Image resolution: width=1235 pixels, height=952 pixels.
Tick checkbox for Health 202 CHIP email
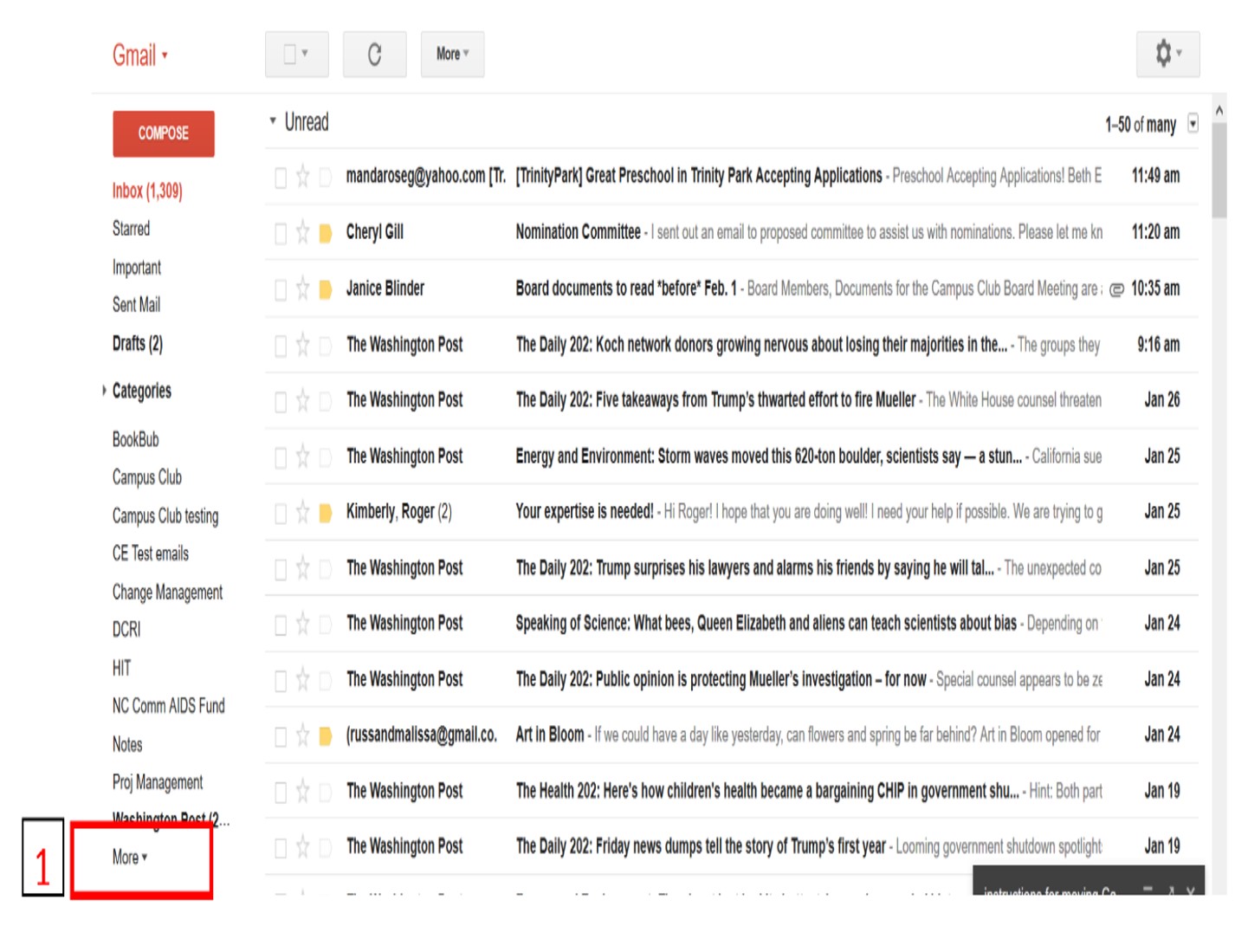click(x=281, y=792)
